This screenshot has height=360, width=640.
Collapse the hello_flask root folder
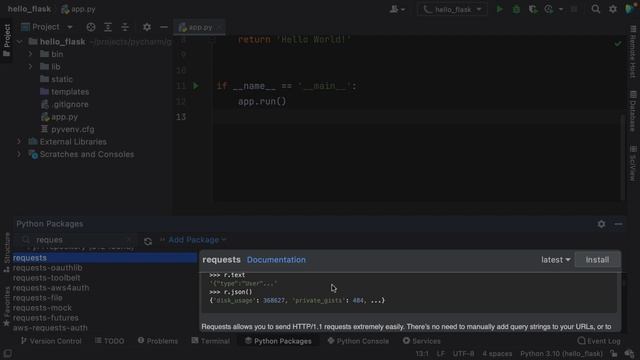(x=19, y=42)
